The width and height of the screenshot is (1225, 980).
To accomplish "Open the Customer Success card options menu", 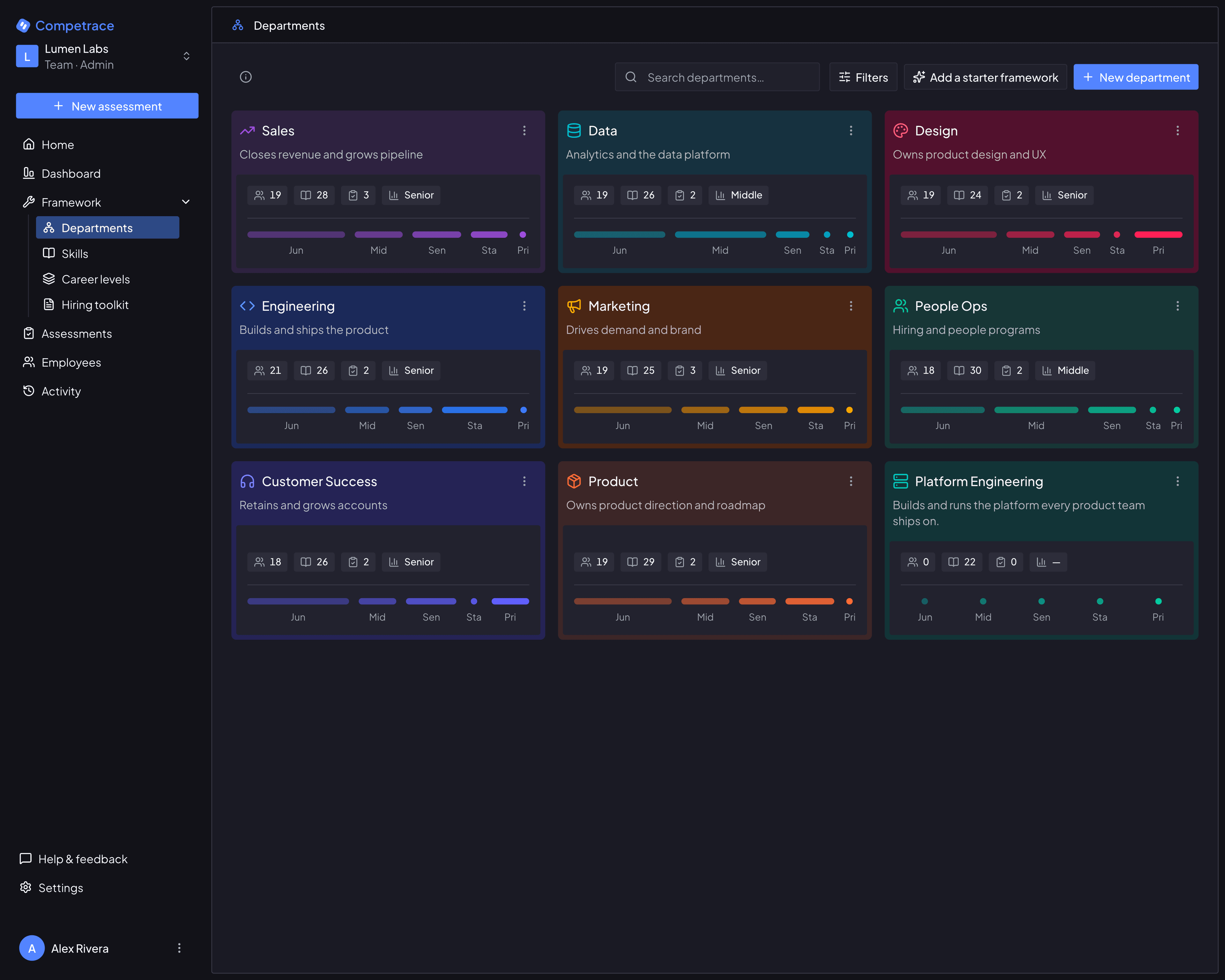I will [524, 481].
